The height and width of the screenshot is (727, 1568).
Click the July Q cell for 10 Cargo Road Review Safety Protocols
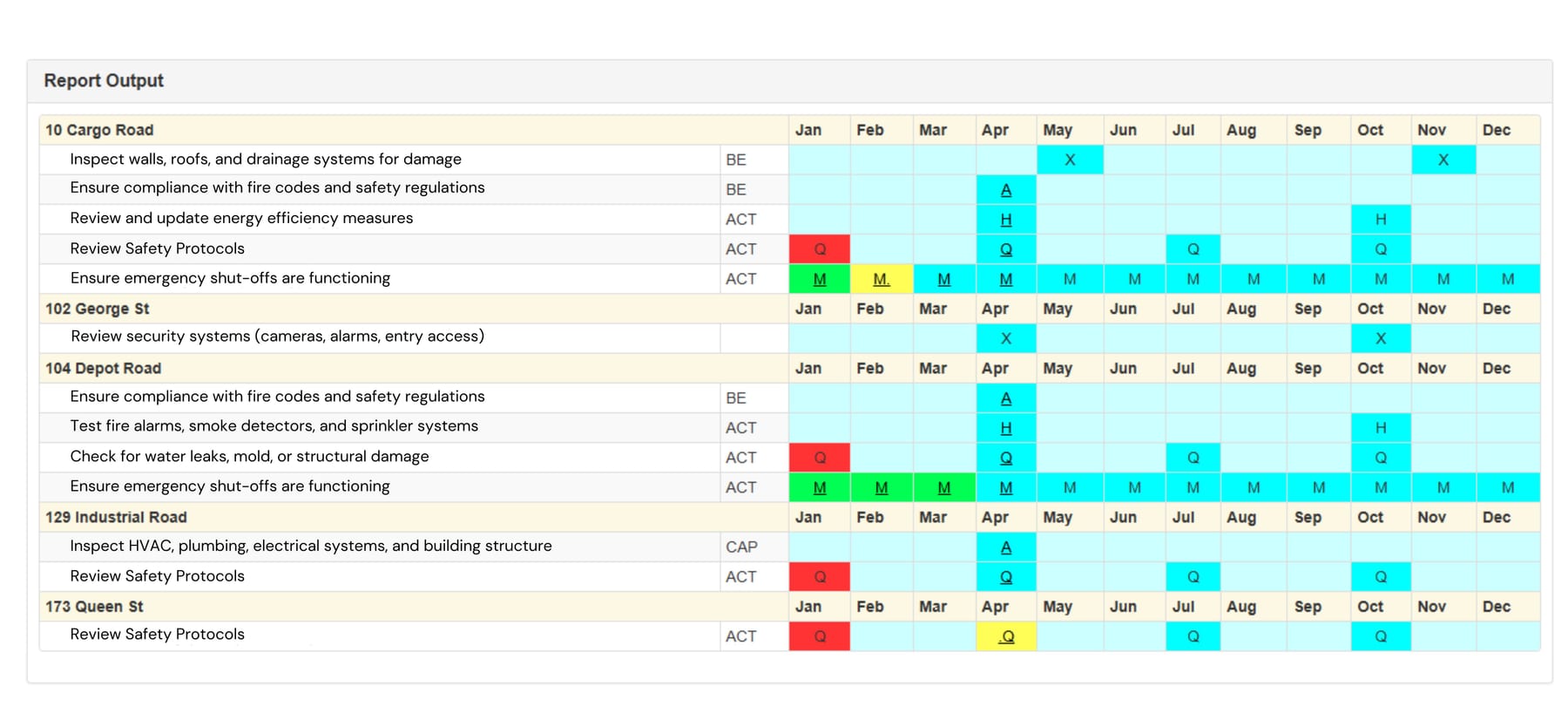1193,249
